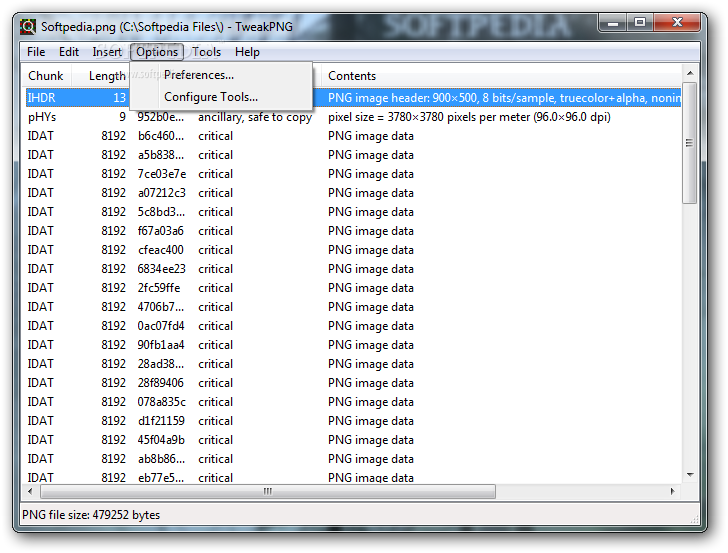Click the horizontal scrollbar thumb
The width and height of the screenshot is (728, 553).
268,491
